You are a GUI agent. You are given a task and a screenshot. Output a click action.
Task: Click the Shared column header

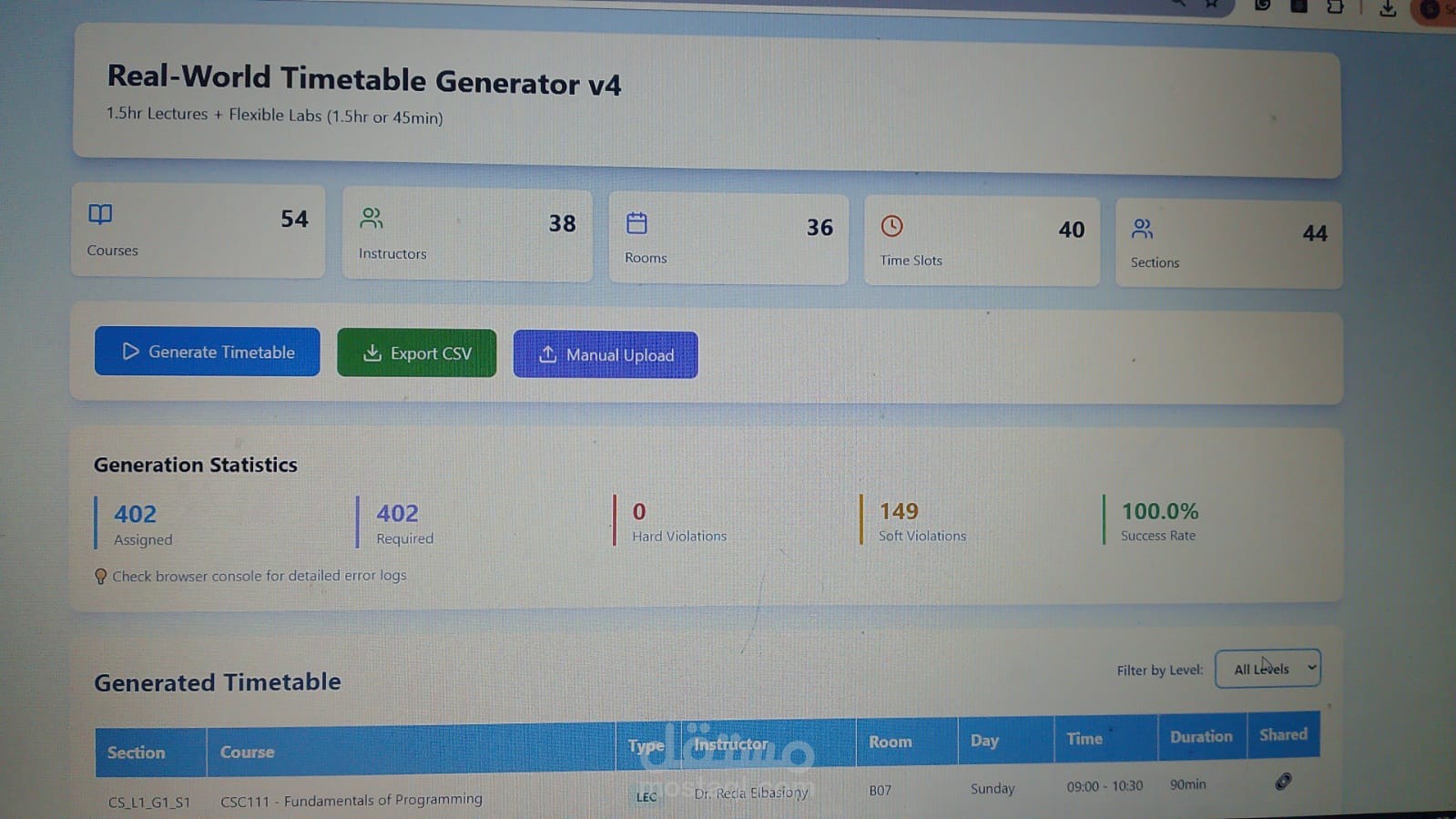pyautogui.click(x=1283, y=734)
